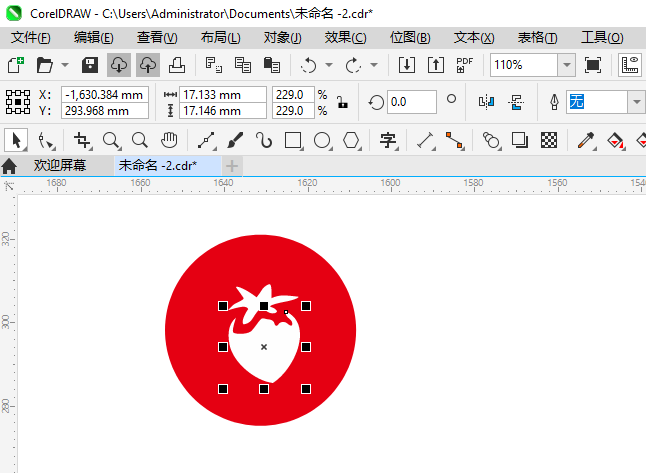Expand the Redo history dropdown
Image resolution: width=646 pixels, height=473 pixels.
point(374,65)
